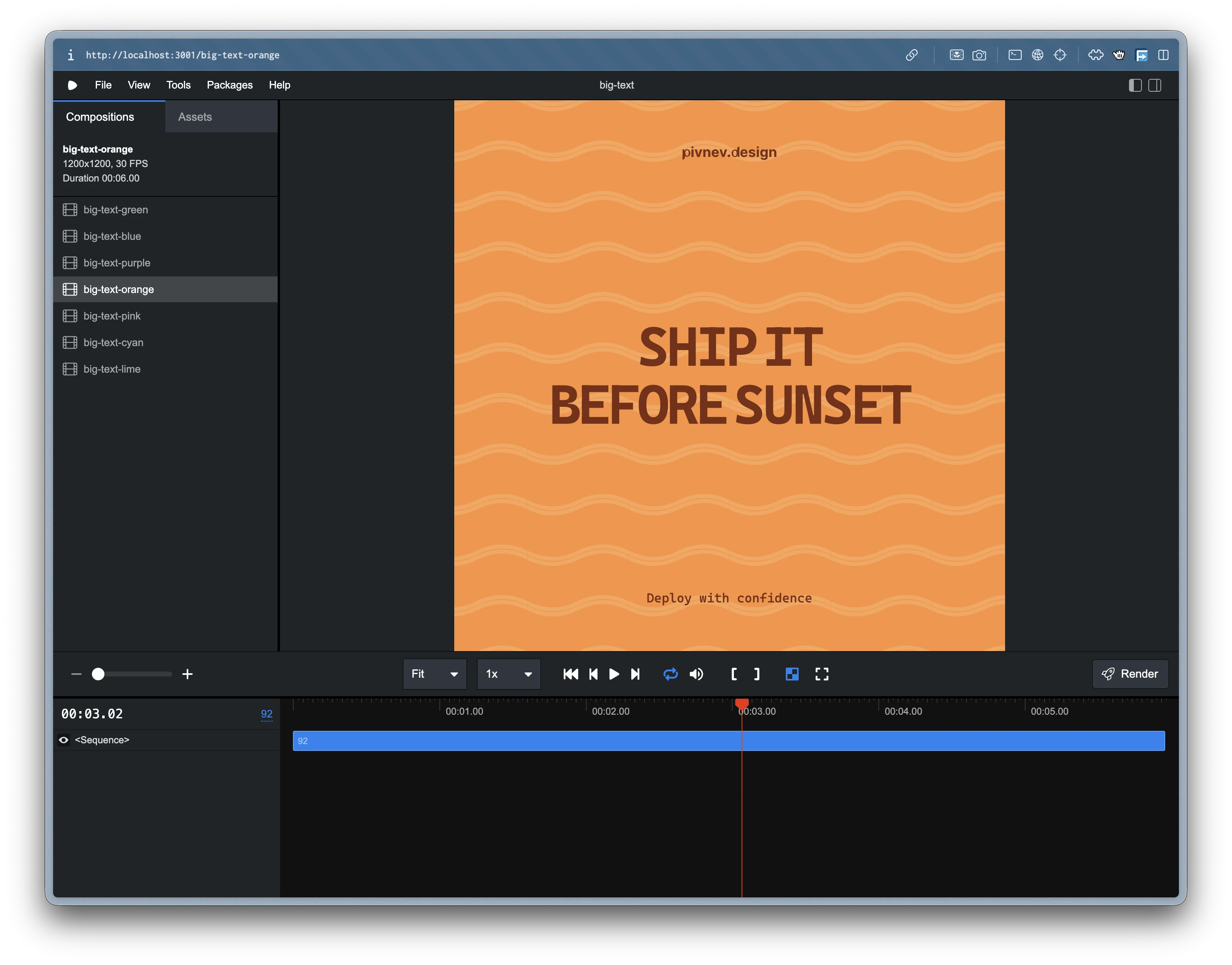Click the globe icon in the top toolbar

pos(1038,55)
